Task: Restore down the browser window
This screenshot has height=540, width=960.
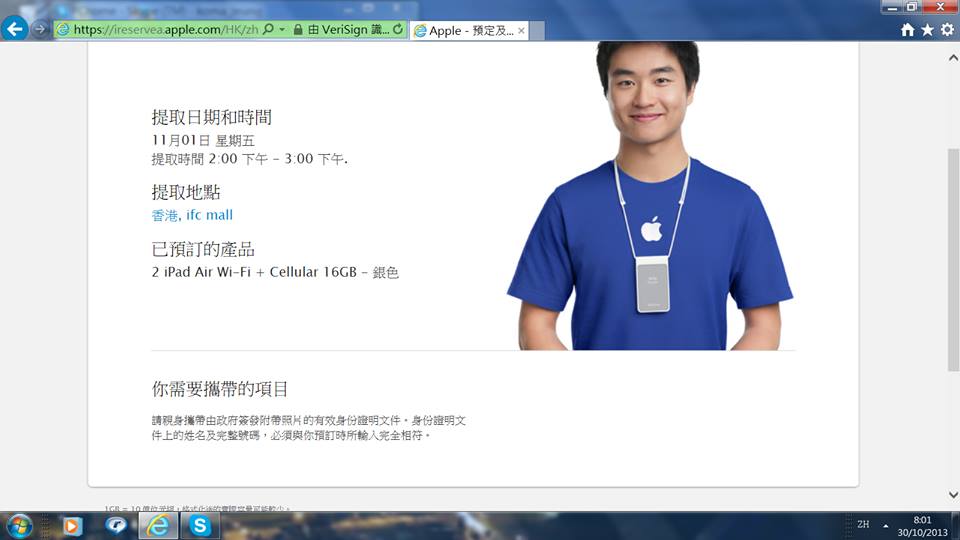Action: [912, 7]
